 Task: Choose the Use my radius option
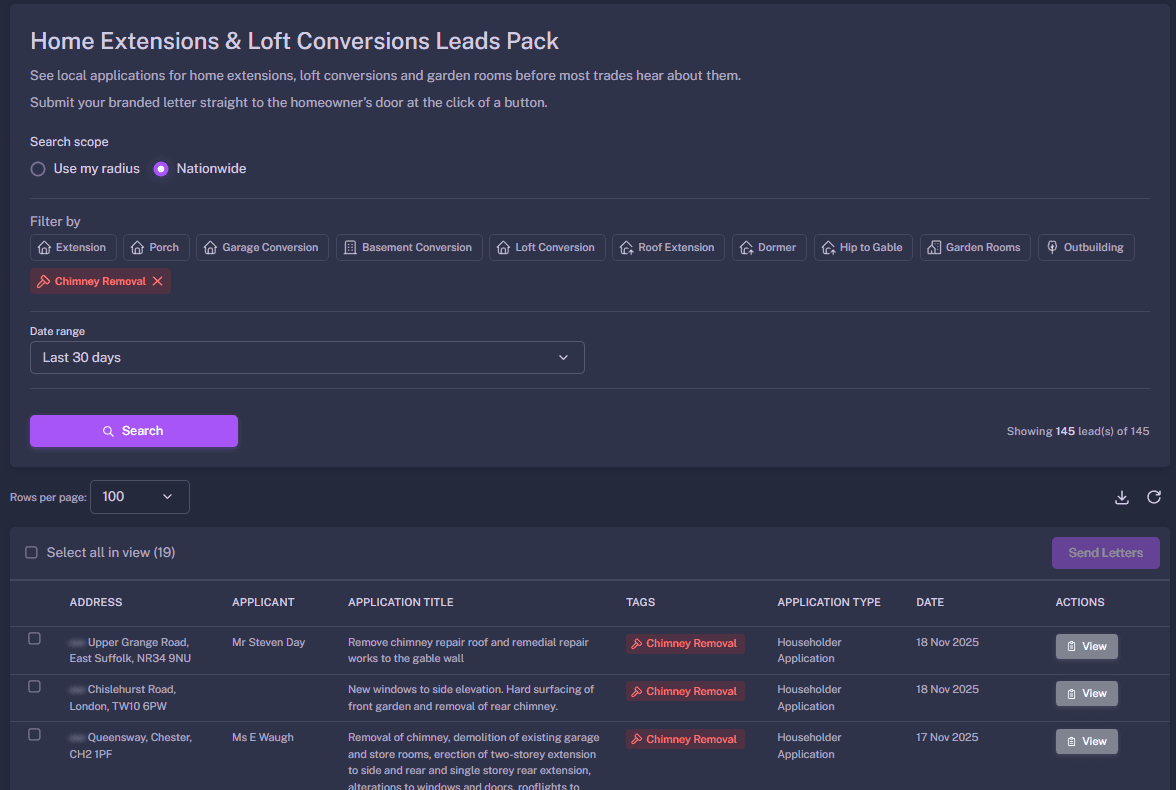coord(38,169)
